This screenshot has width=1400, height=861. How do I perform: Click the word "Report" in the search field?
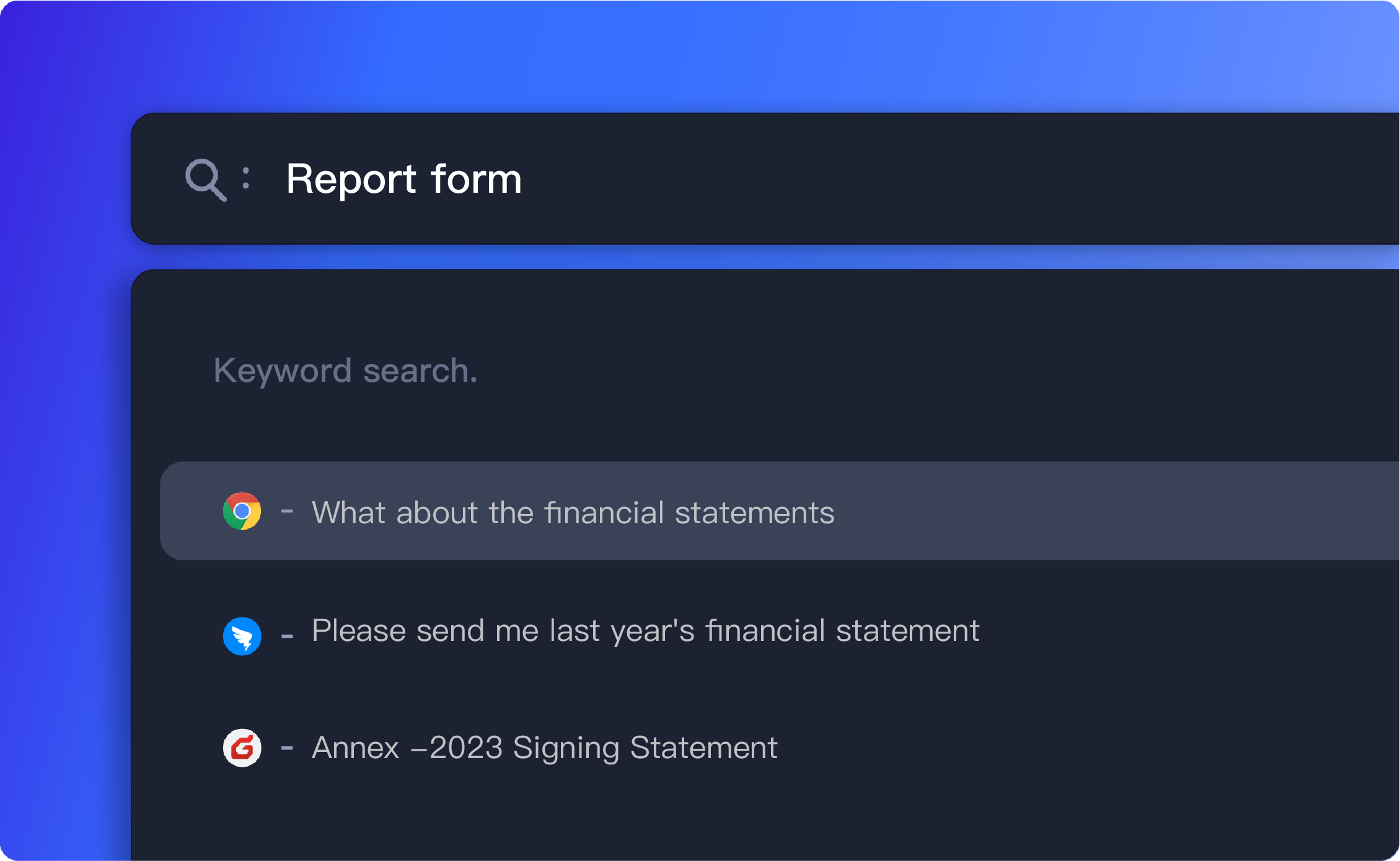[351, 179]
